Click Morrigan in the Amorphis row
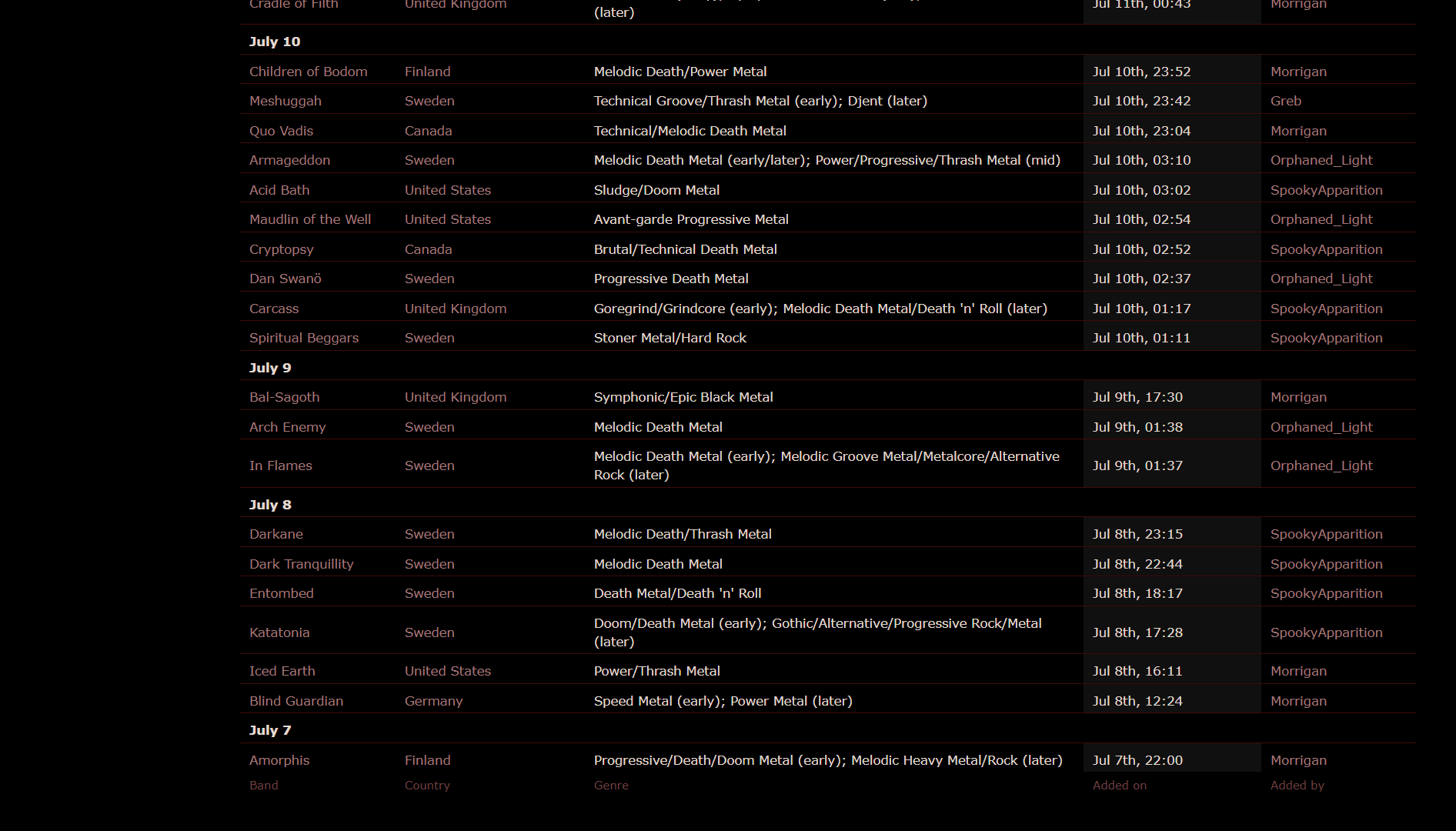 coord(1298,760)
